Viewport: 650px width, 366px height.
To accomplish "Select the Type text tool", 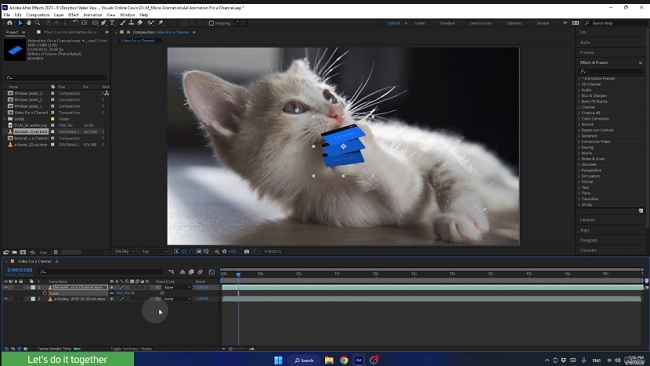I will (x=112, y=23).
